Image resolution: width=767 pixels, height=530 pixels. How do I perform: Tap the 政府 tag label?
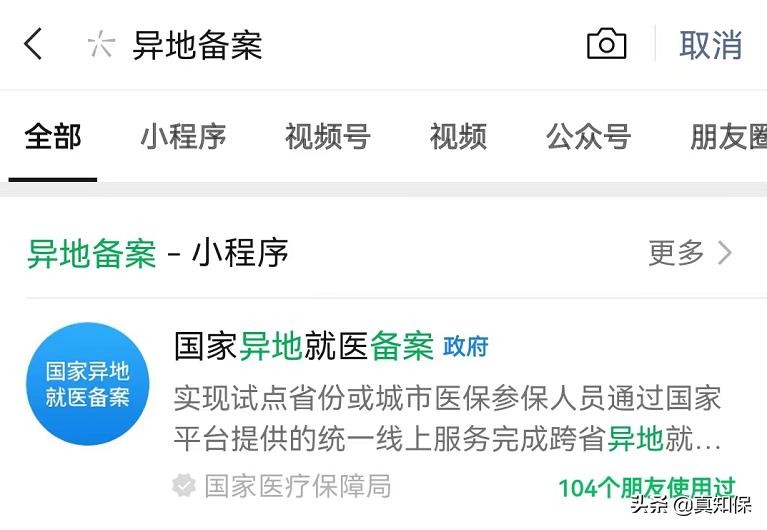[x=466, y=346]
